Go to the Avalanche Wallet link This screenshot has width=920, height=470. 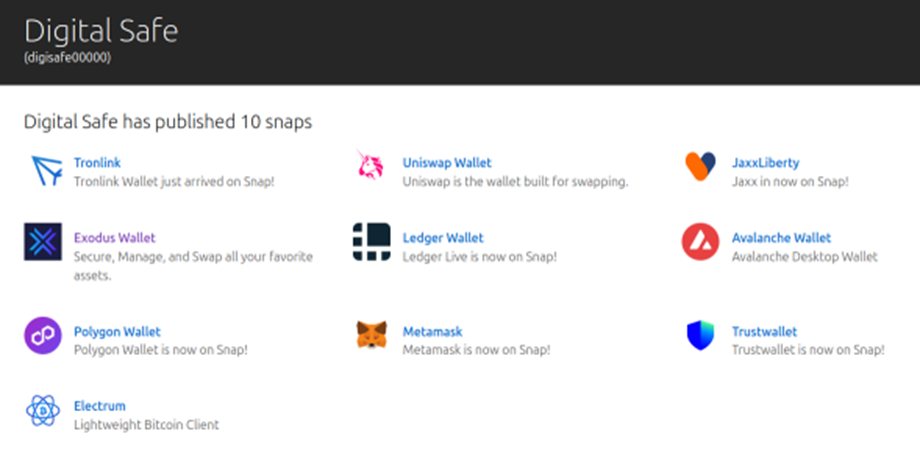coord(781,238)
